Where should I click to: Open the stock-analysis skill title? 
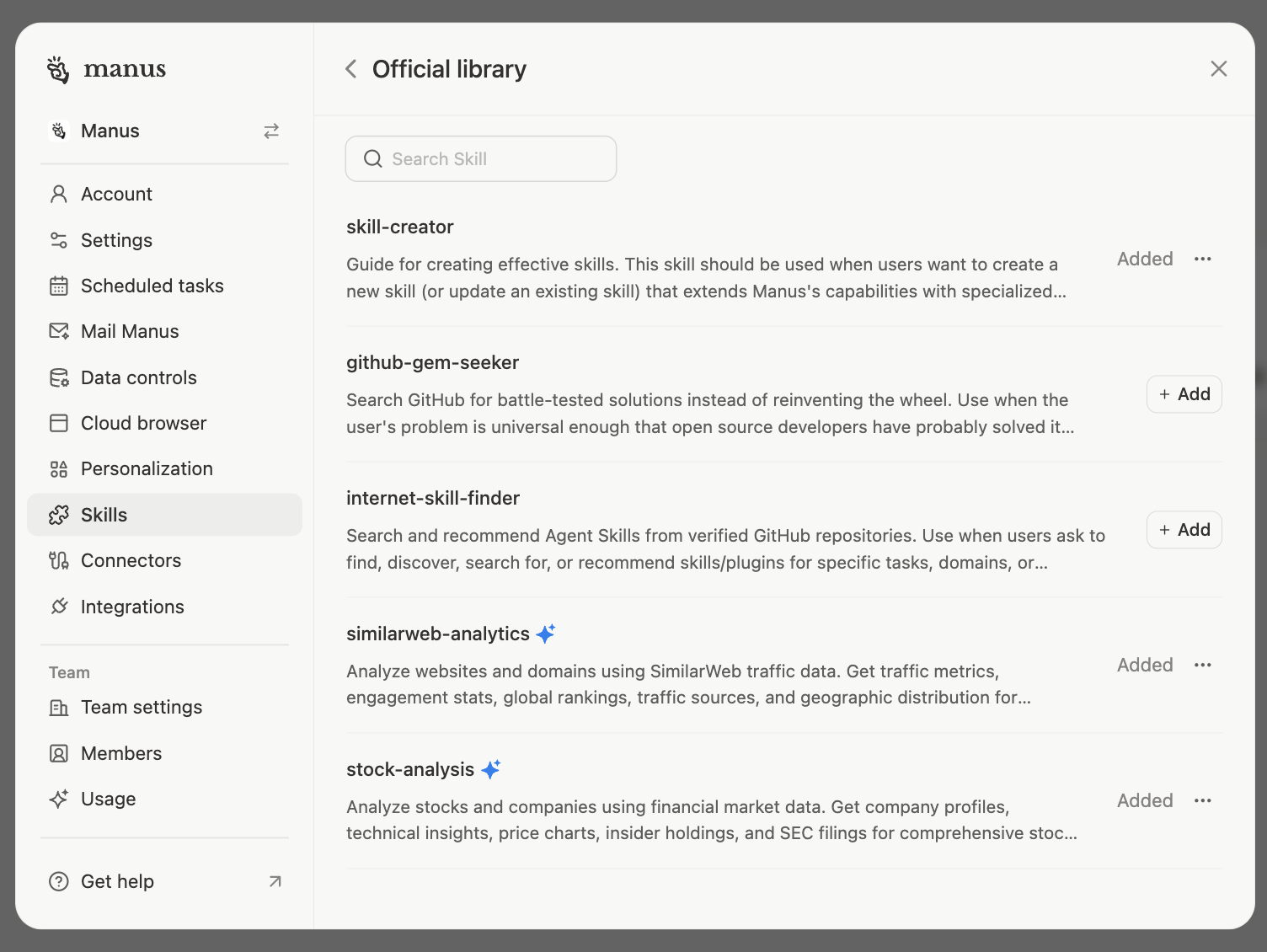tap(410, 770)
